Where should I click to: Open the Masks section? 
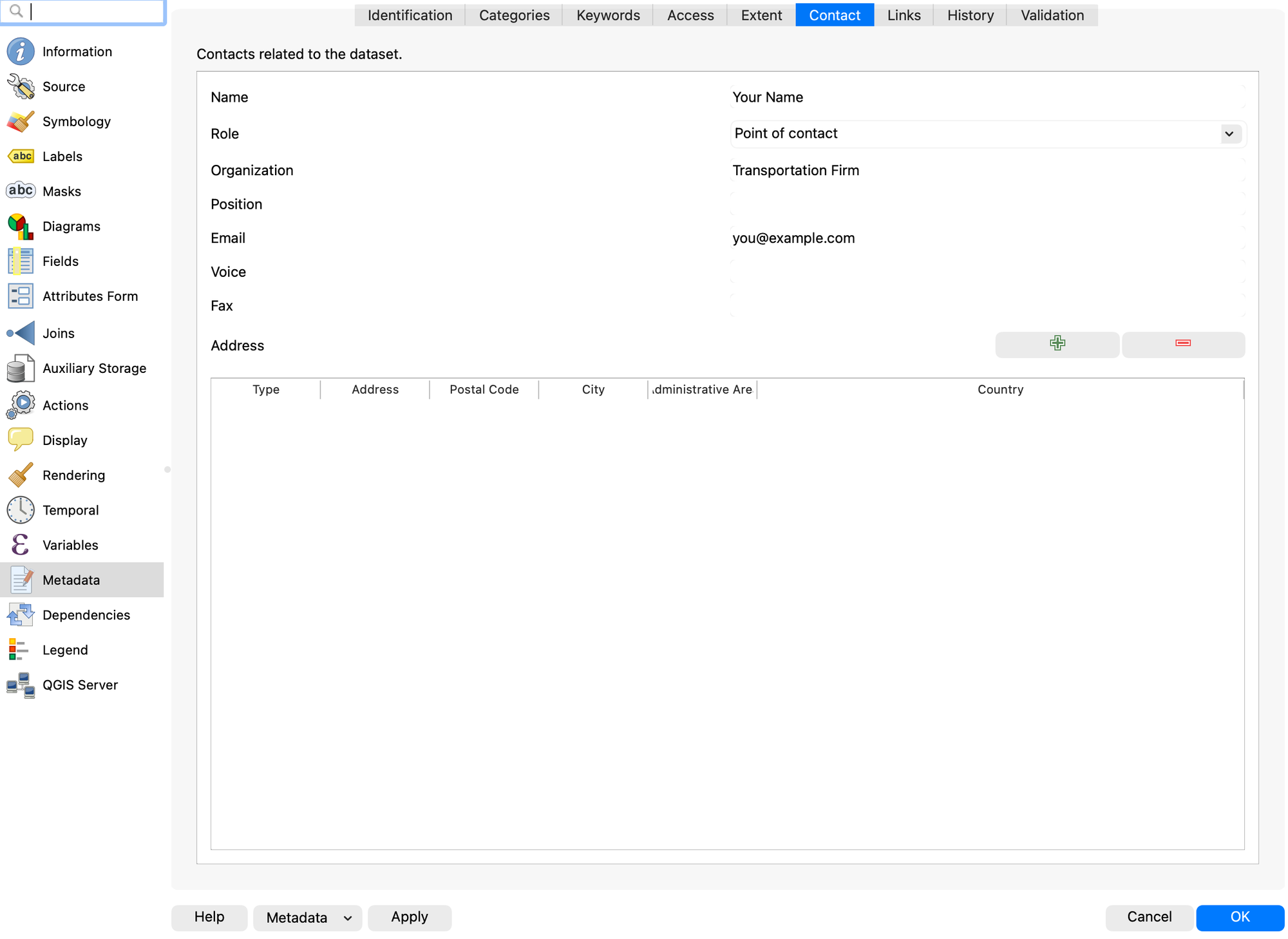tap(82, 191)
